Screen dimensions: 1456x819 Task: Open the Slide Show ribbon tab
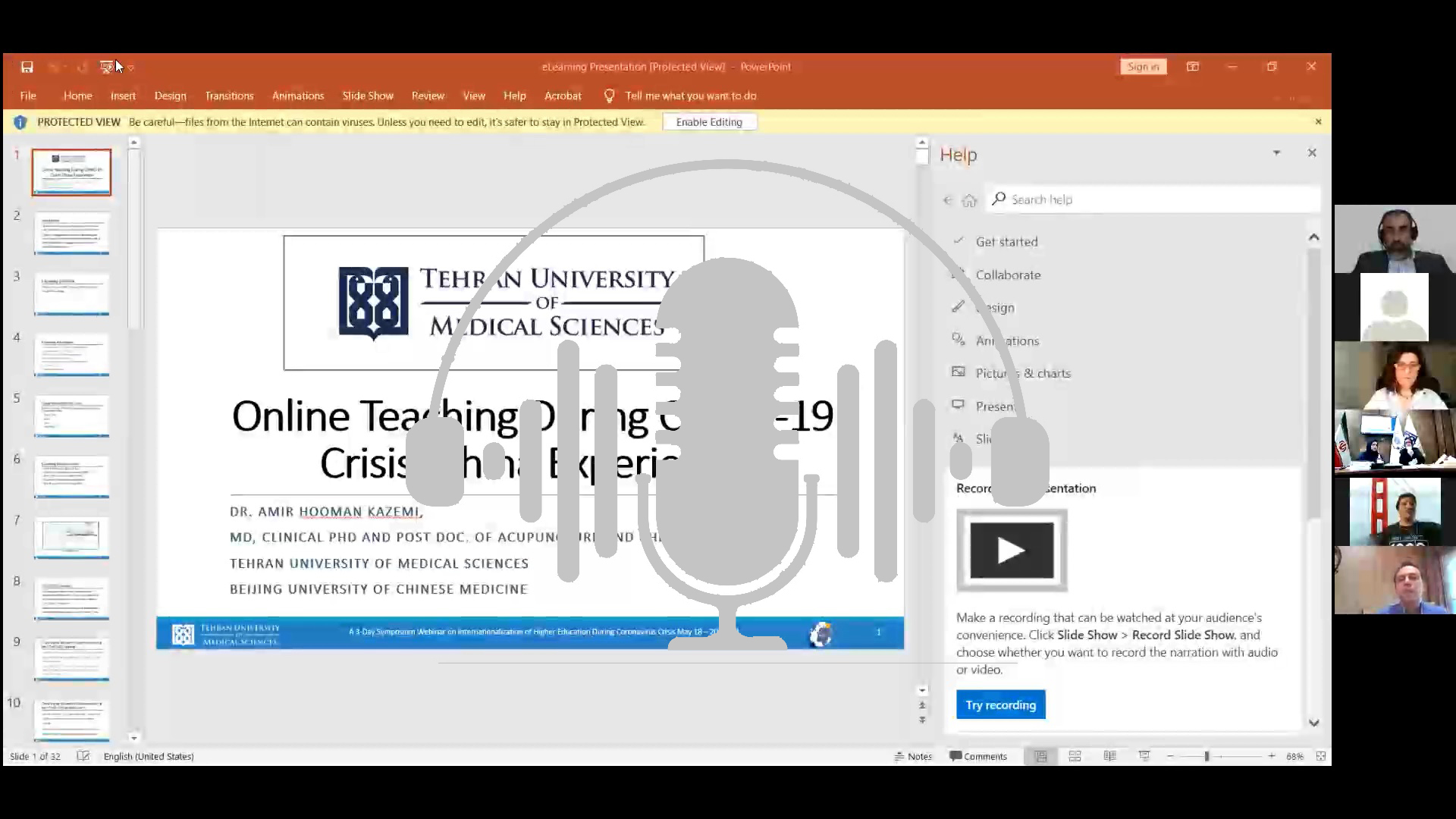(x=367, y=96)
